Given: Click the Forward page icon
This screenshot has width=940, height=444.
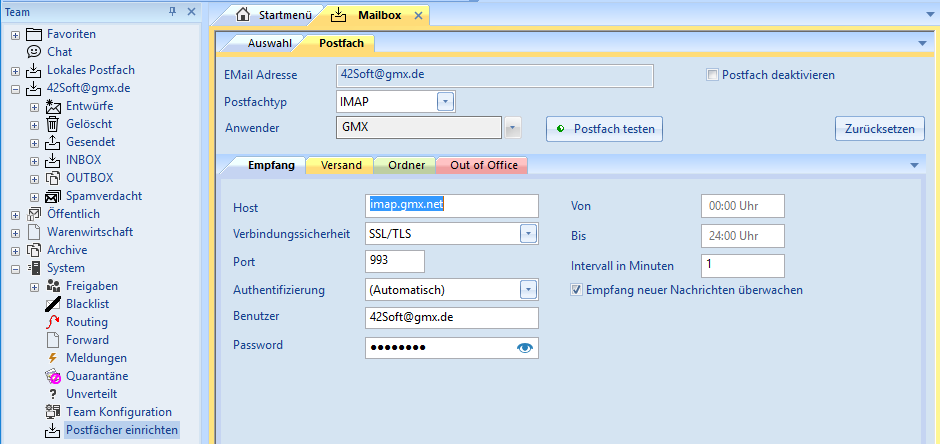Looking at the screenshot, I should click(x=53, y=340).
